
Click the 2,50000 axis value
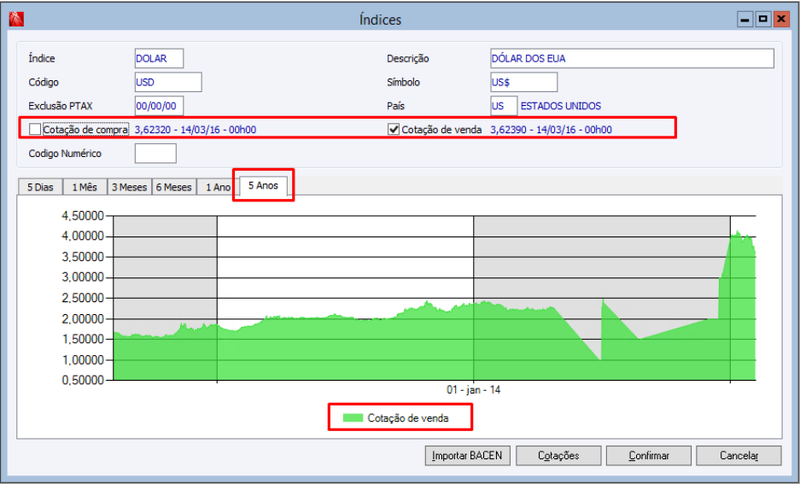coord(83,298)
